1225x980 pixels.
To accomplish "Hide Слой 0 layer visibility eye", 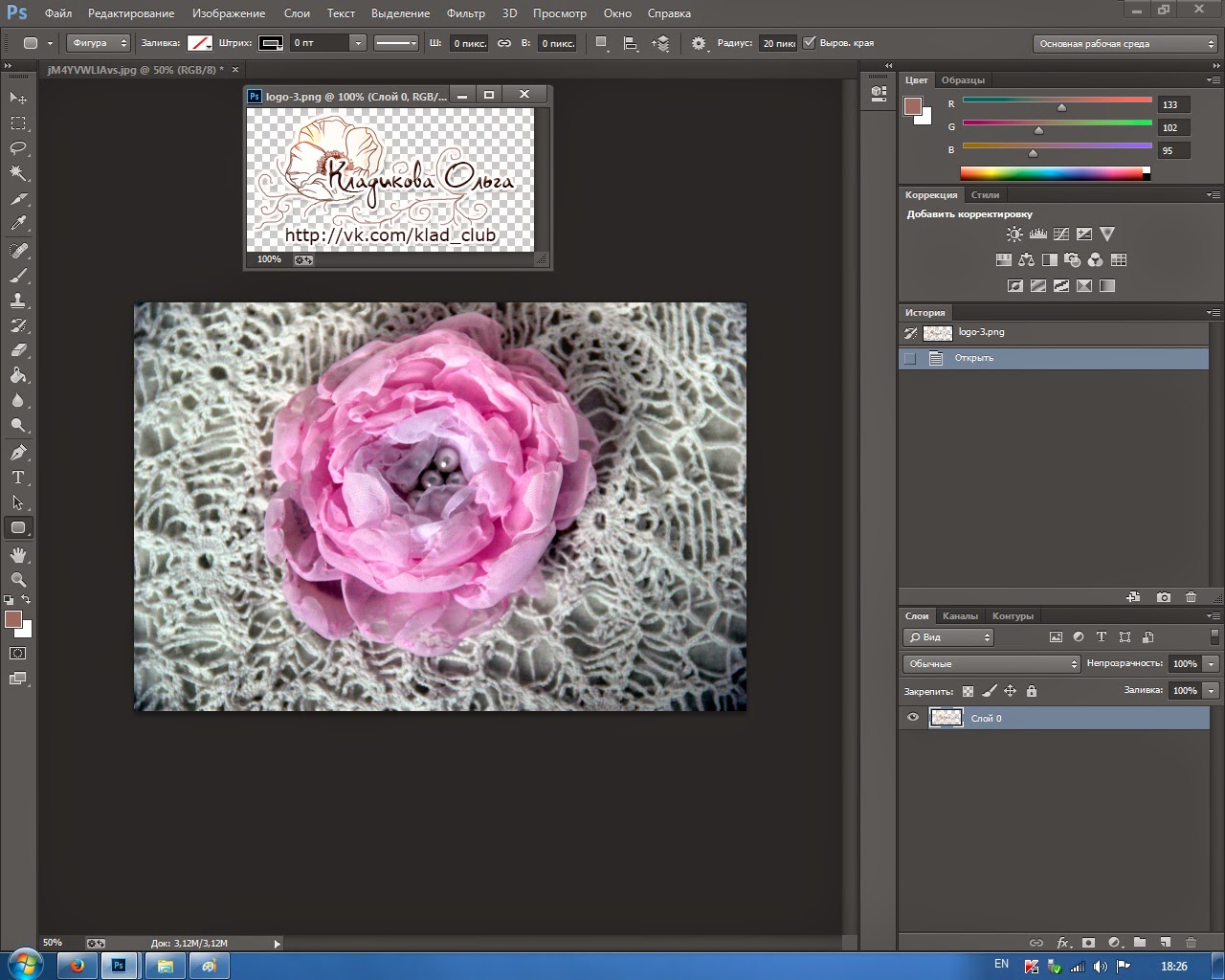I will pyautogui.click(x=913, y=718).
